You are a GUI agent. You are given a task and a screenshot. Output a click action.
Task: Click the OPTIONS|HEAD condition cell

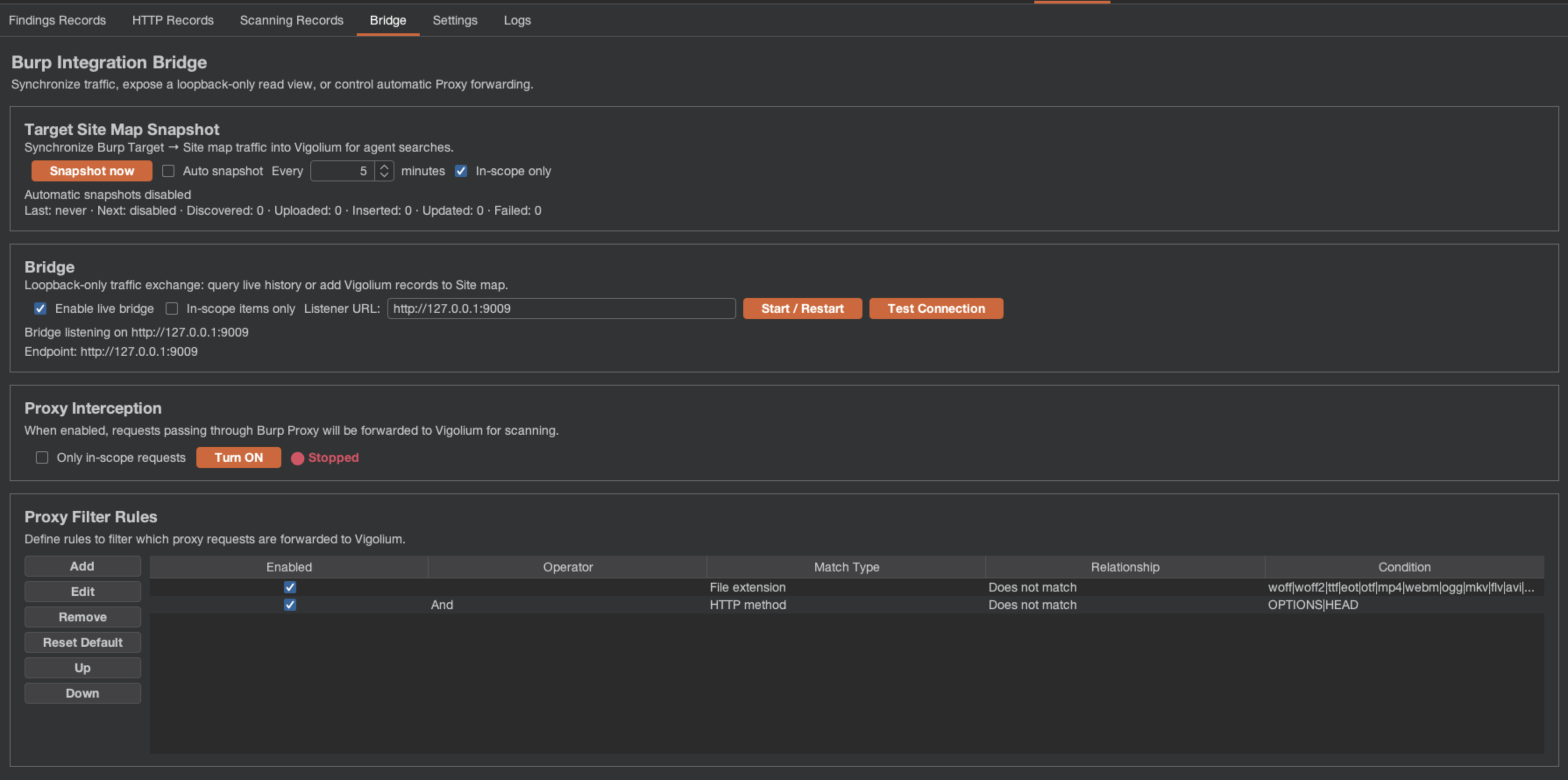[x=1404, y=605]
